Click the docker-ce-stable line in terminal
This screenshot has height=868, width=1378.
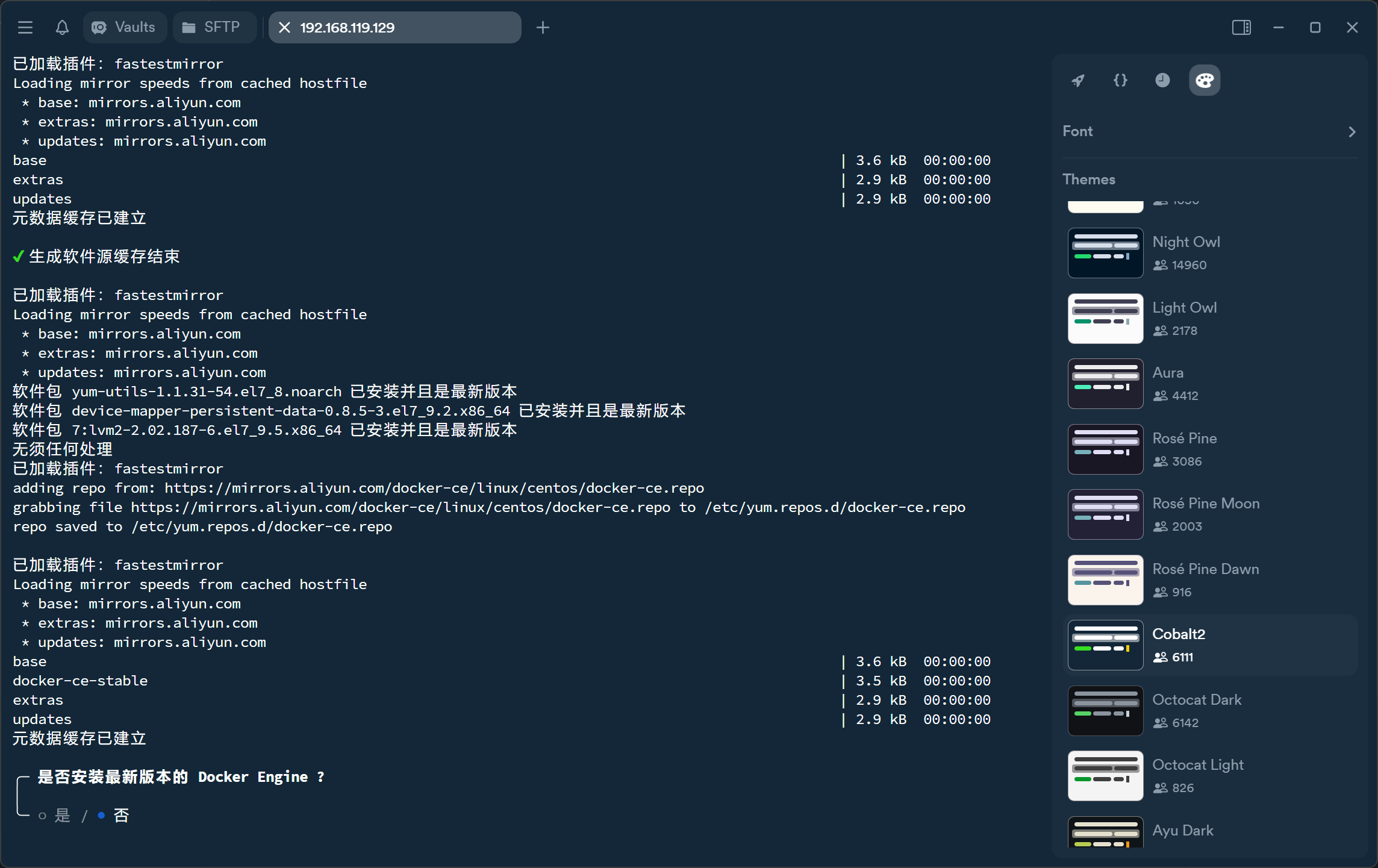pyautogui.click(x=80, y=681)
